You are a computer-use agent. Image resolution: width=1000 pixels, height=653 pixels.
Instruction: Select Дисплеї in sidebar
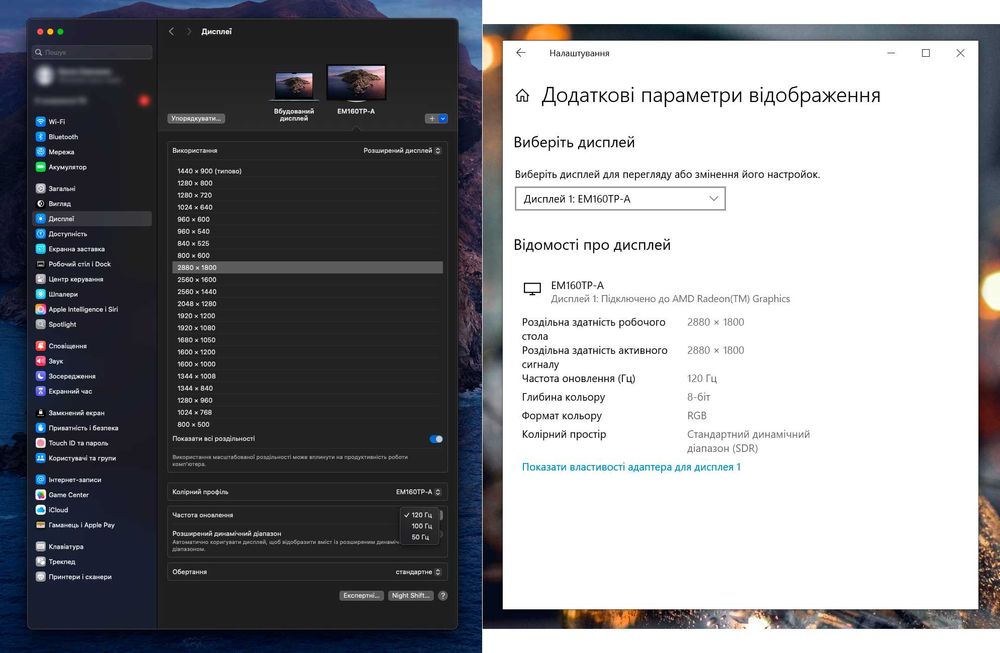click(92, 219)
